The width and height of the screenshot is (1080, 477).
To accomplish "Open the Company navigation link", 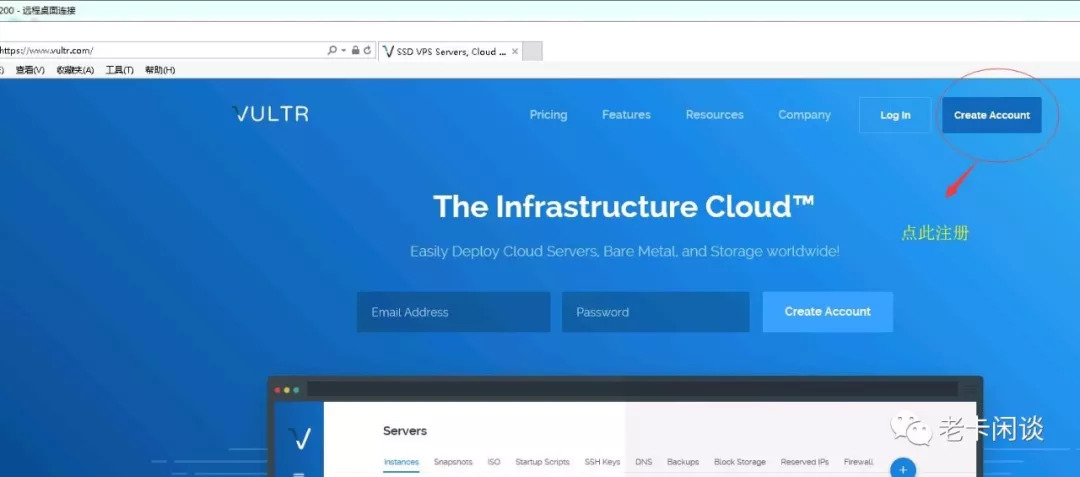I will point(804,115).
